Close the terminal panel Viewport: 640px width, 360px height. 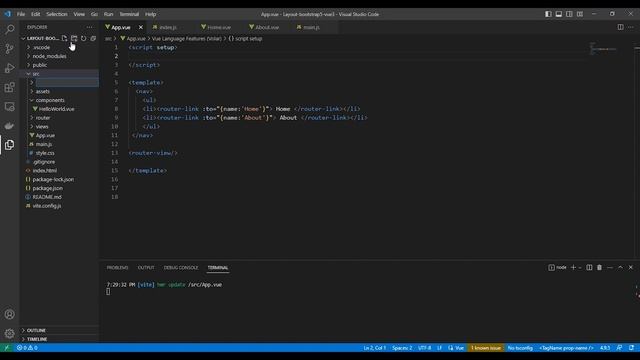pos(631,267)
